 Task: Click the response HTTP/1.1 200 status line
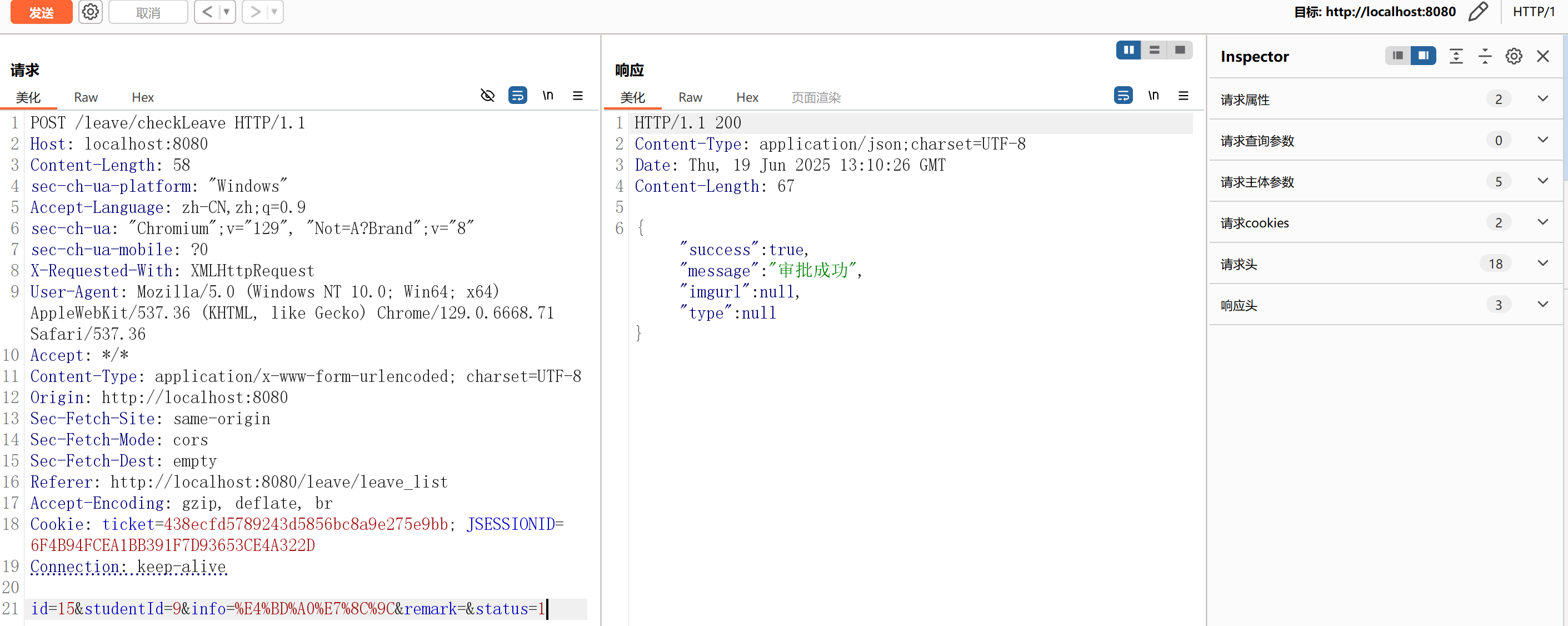point(688,123)
